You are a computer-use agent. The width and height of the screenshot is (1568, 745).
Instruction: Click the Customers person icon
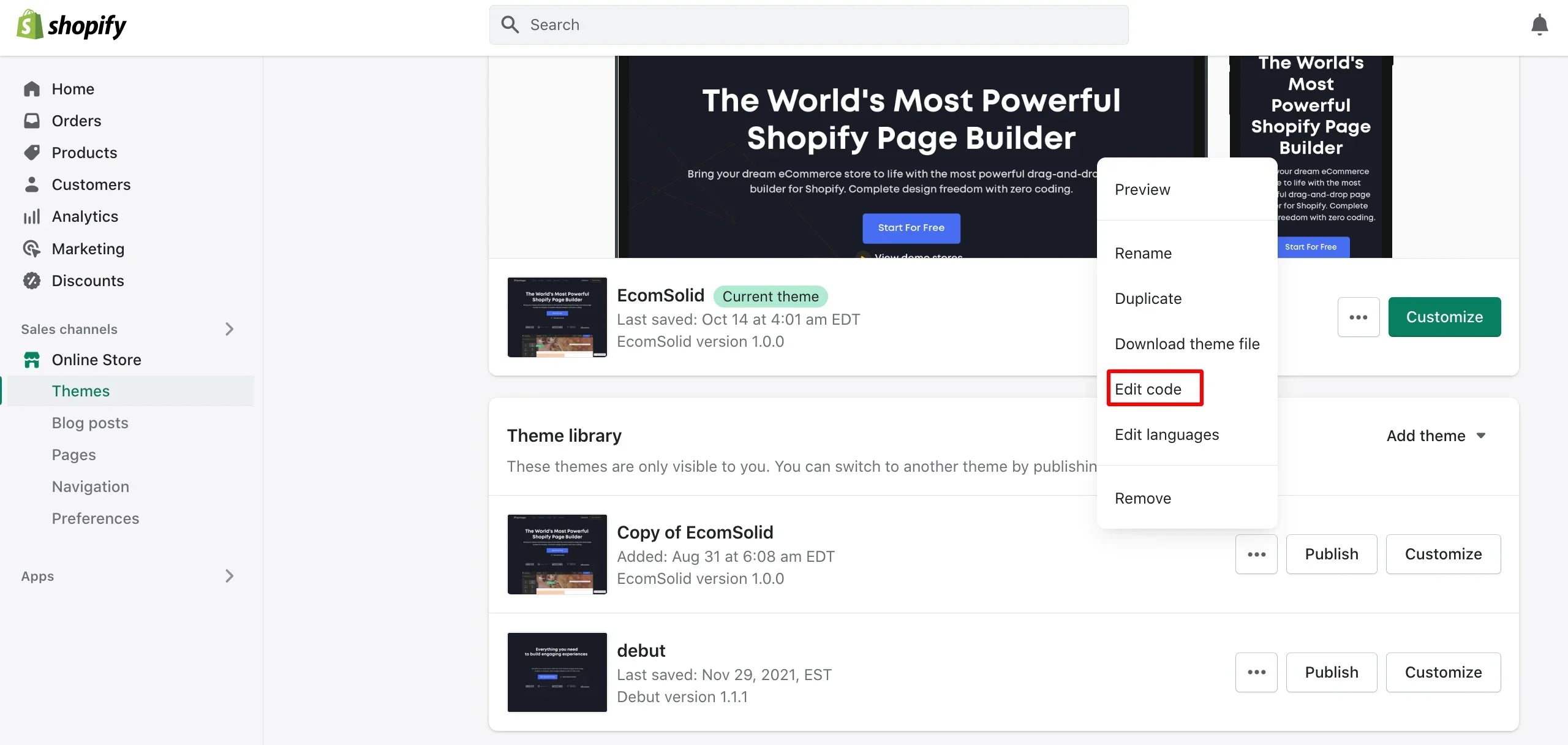pos(32,184)
